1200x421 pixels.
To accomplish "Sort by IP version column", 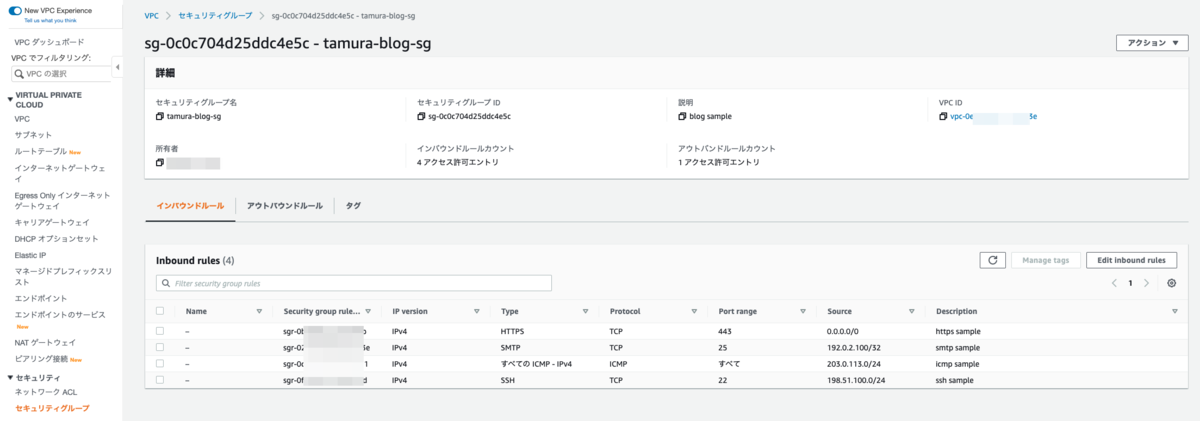I will pos(477,312).
